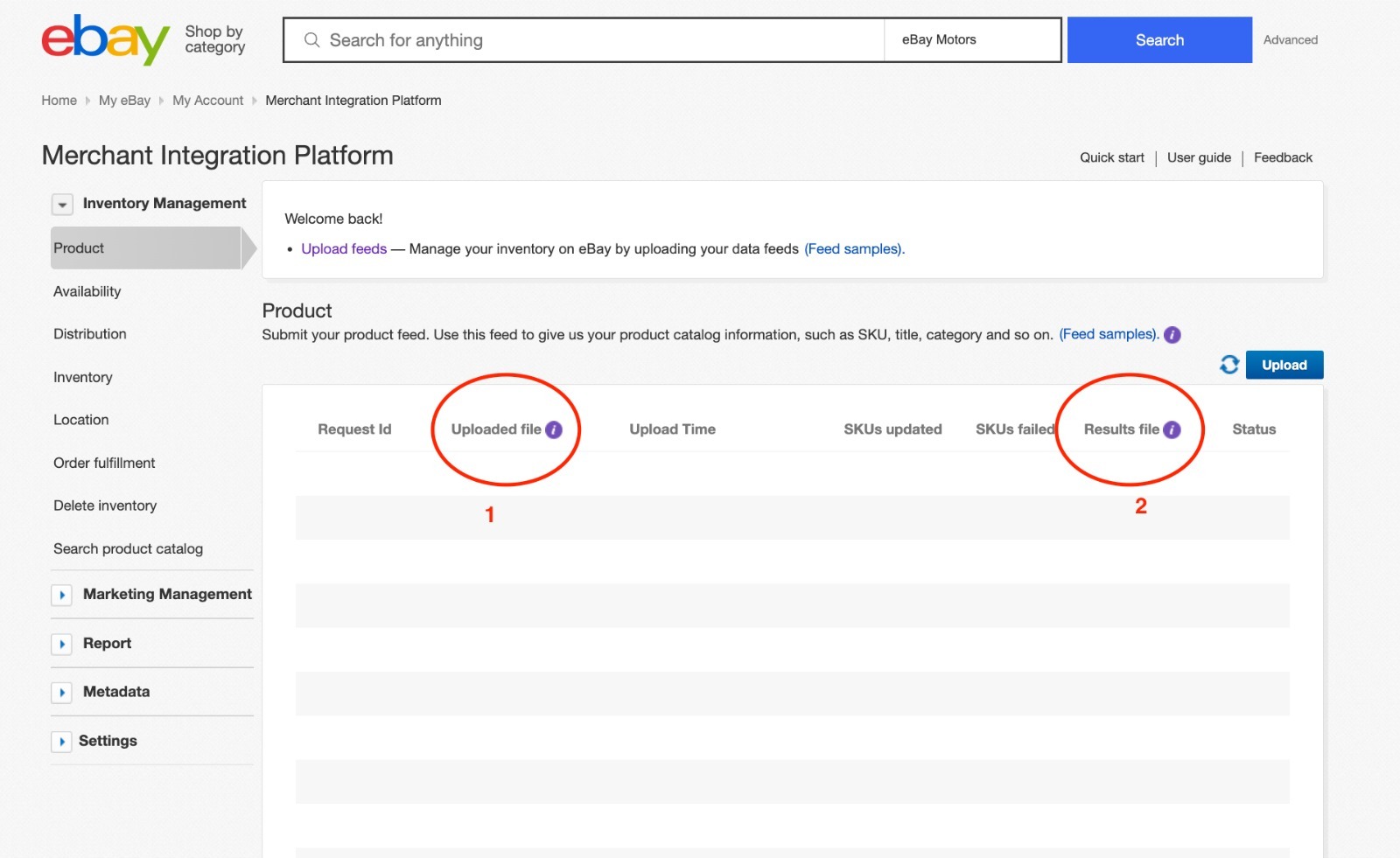Go to Delete inventory page

point(105,506)
